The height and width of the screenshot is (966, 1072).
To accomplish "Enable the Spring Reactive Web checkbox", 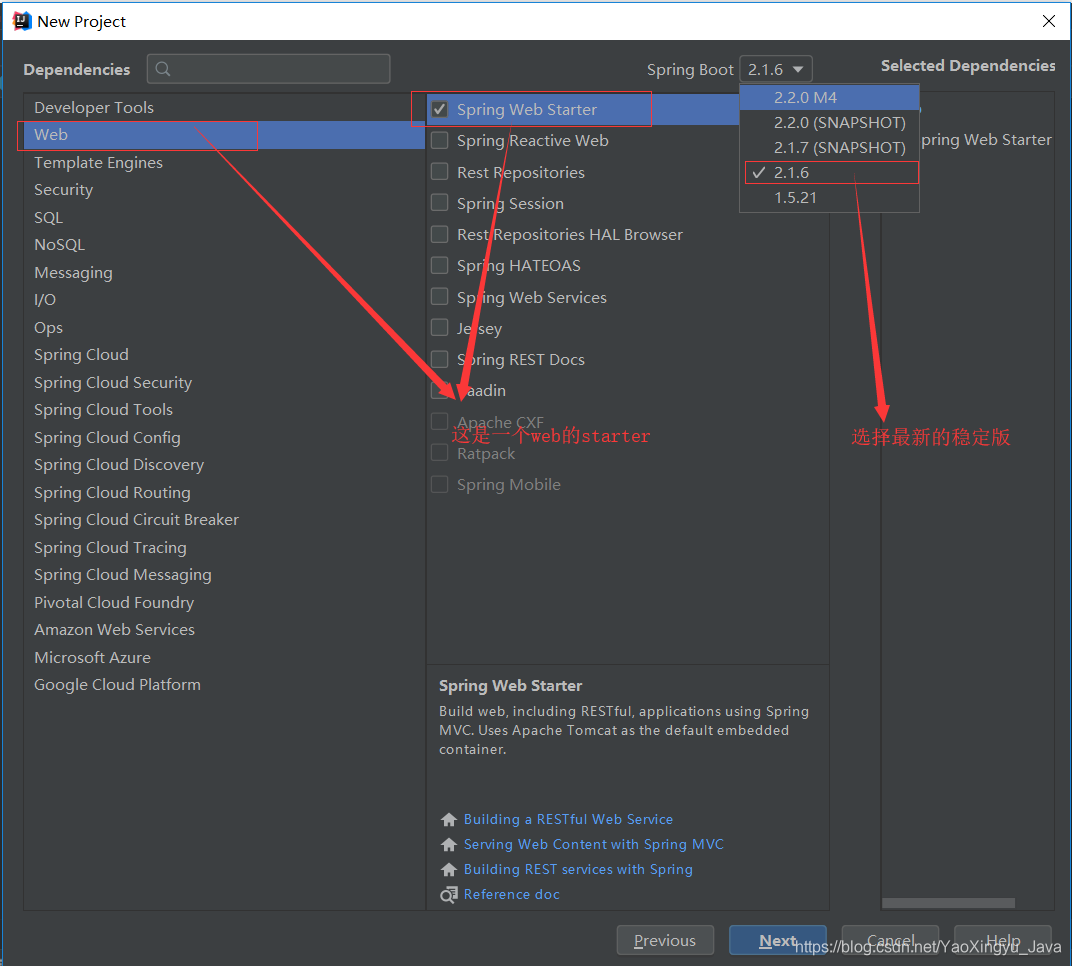I will click(x=440, y=140).
